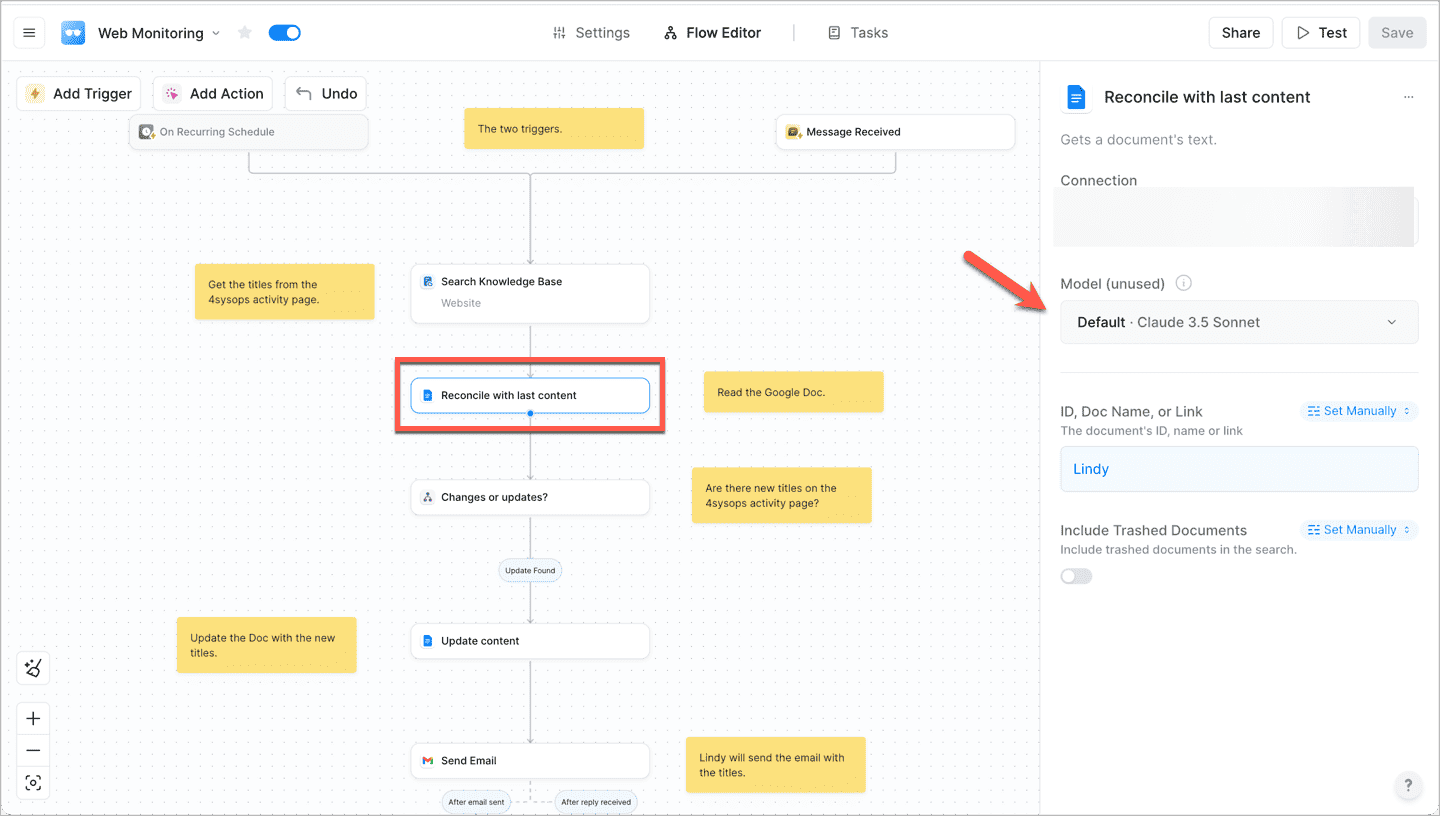Open the hamburger menu icon
Screen dimensions: 1440x816
(29, 33)
